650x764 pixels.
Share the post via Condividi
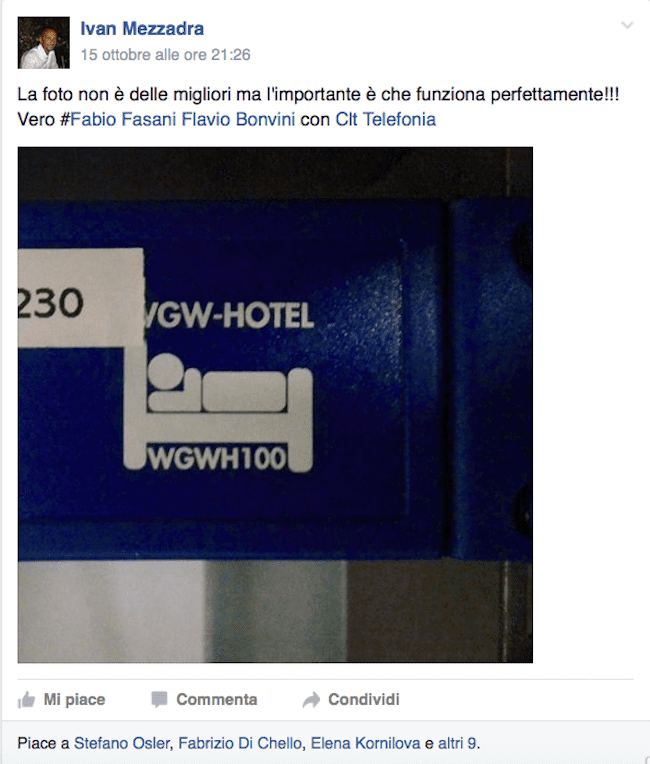click(x=351, y=700)
